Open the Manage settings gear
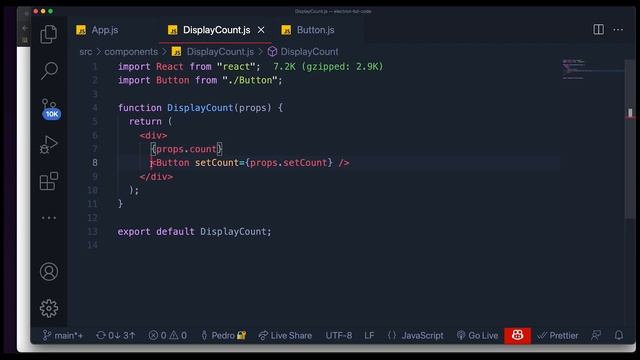Screen dimensions: 640x360 pyautogui.click(x=49, y=308)
